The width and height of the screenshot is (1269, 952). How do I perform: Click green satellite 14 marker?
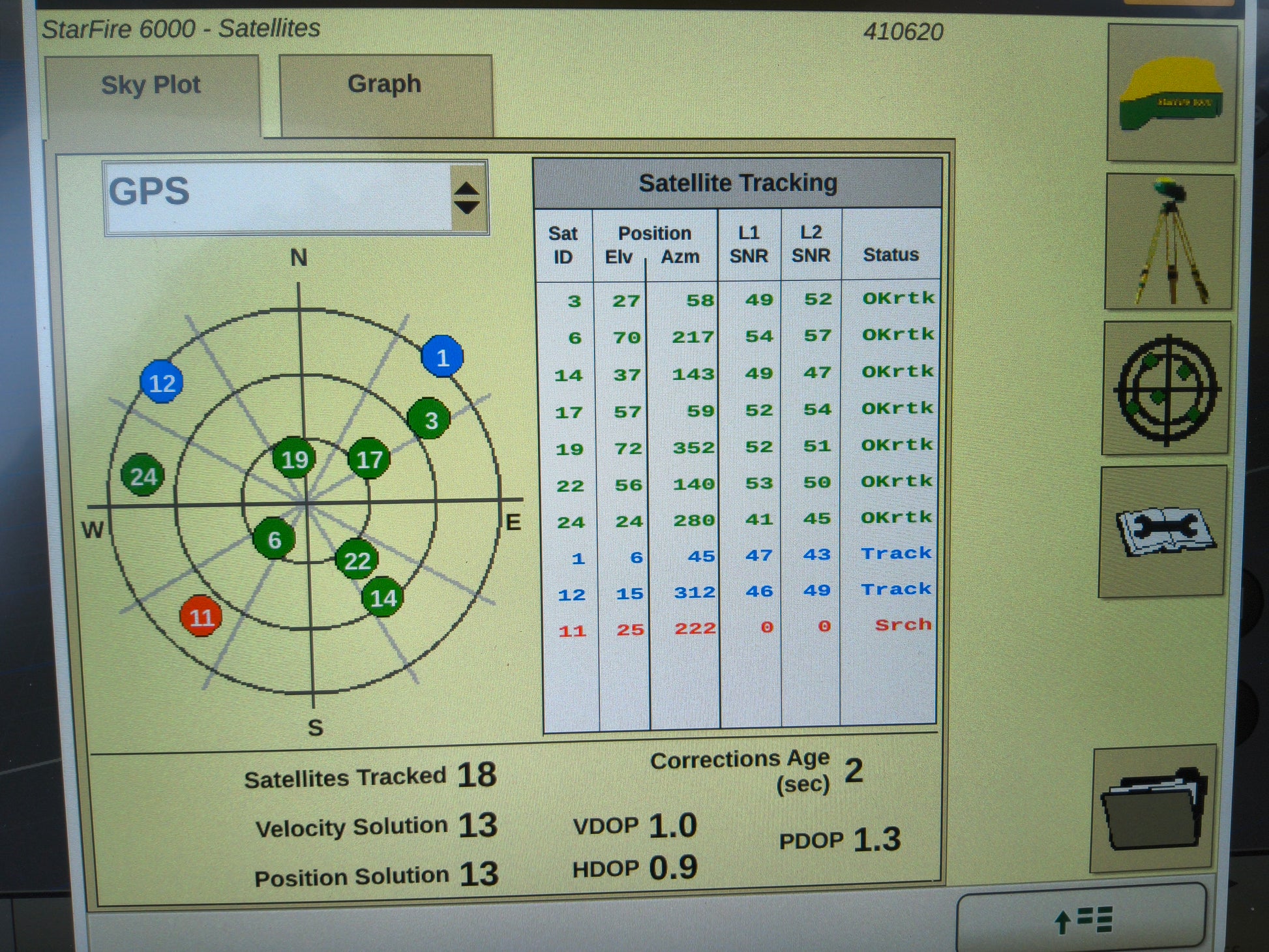pyautogui.click(x=383, y=597)
